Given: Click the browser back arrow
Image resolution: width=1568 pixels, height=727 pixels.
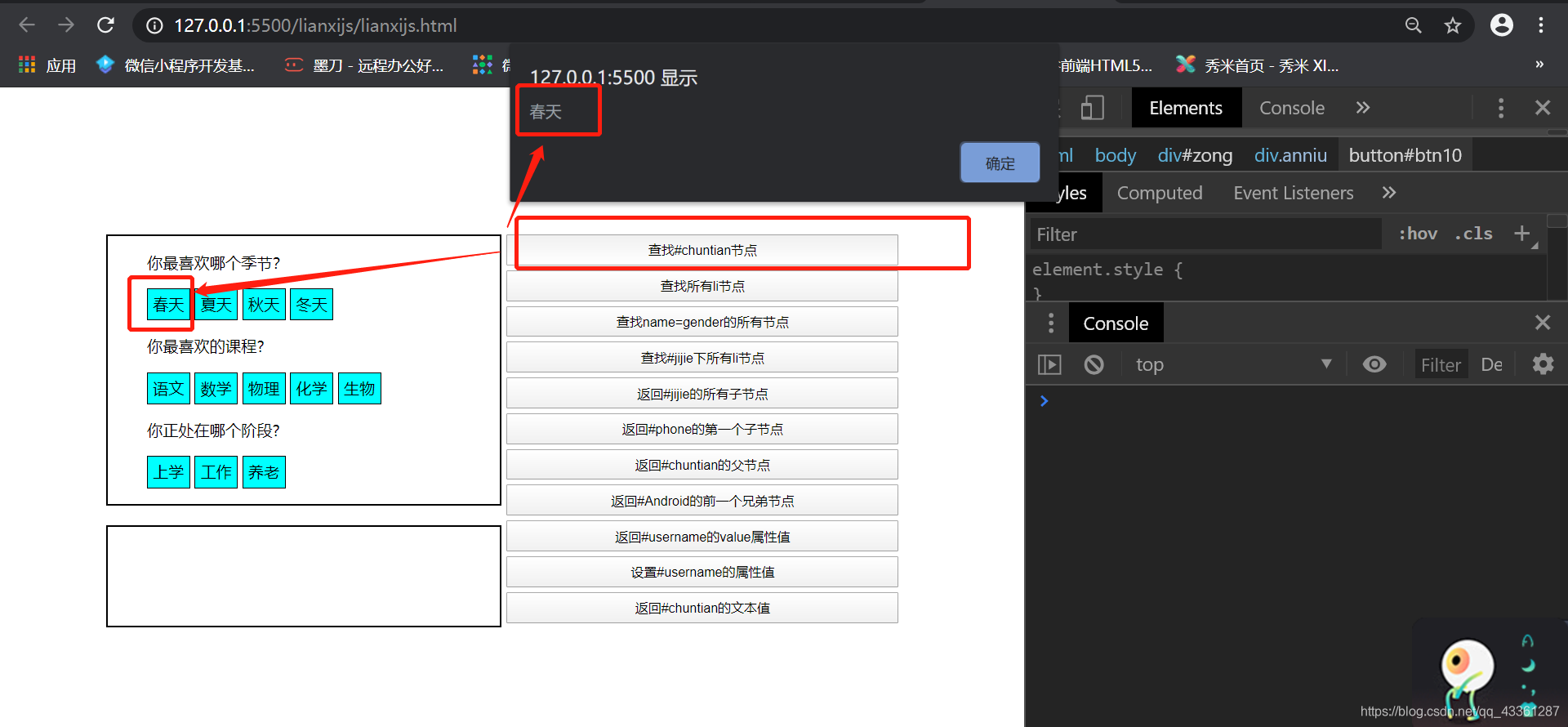Looking at the screenshot, I should (x=27, y=25).
